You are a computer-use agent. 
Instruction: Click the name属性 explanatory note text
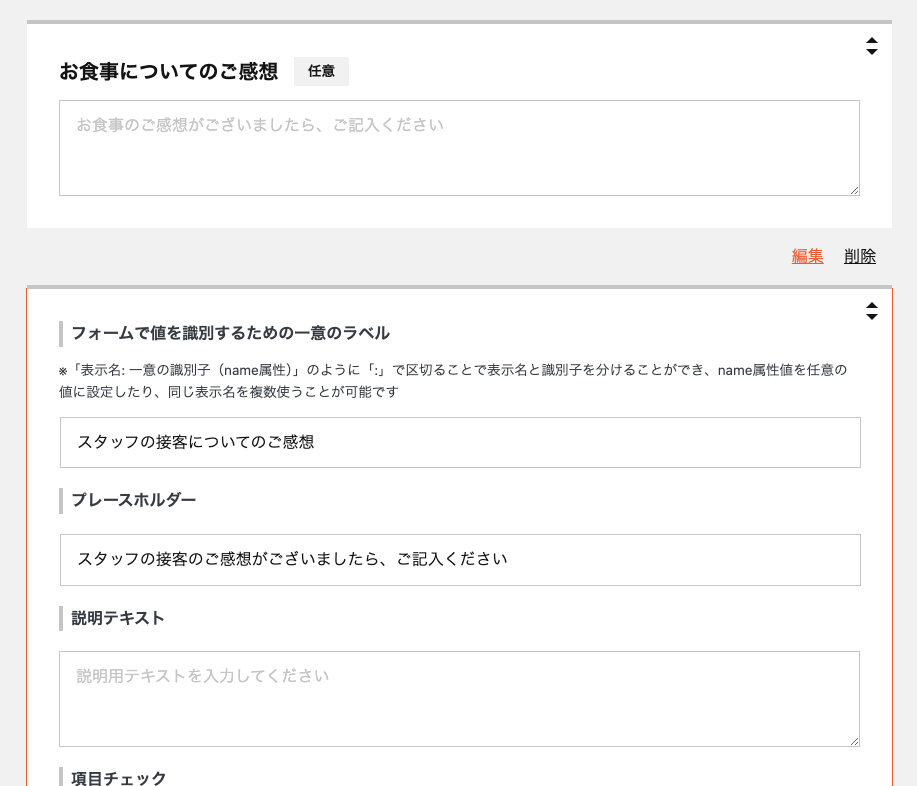(452, 381)
